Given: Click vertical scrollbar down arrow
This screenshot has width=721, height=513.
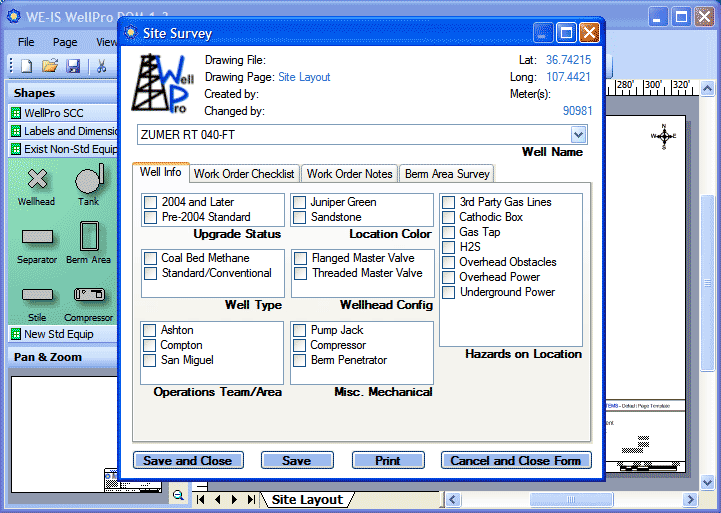Looking at the screenshot, I should pyautogui.click(x=708, y=482).
